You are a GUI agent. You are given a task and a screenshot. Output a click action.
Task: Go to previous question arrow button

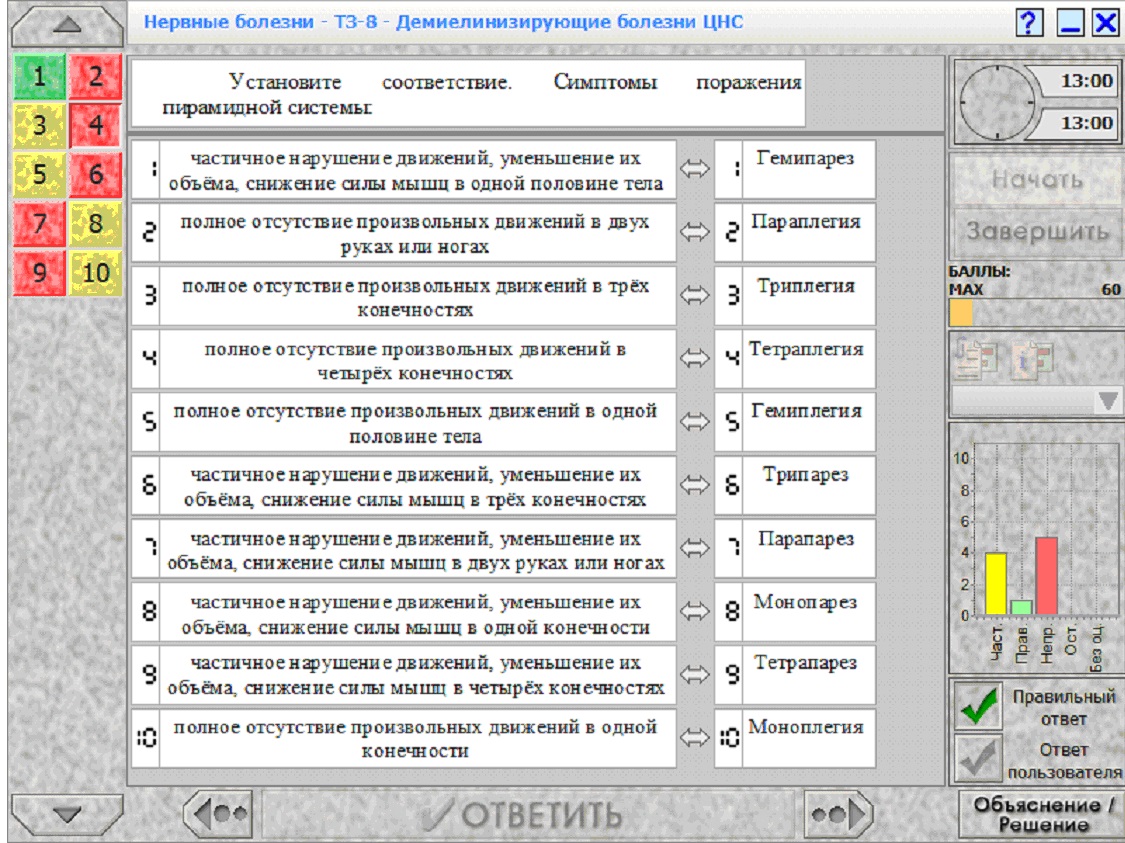coord(219,814)
